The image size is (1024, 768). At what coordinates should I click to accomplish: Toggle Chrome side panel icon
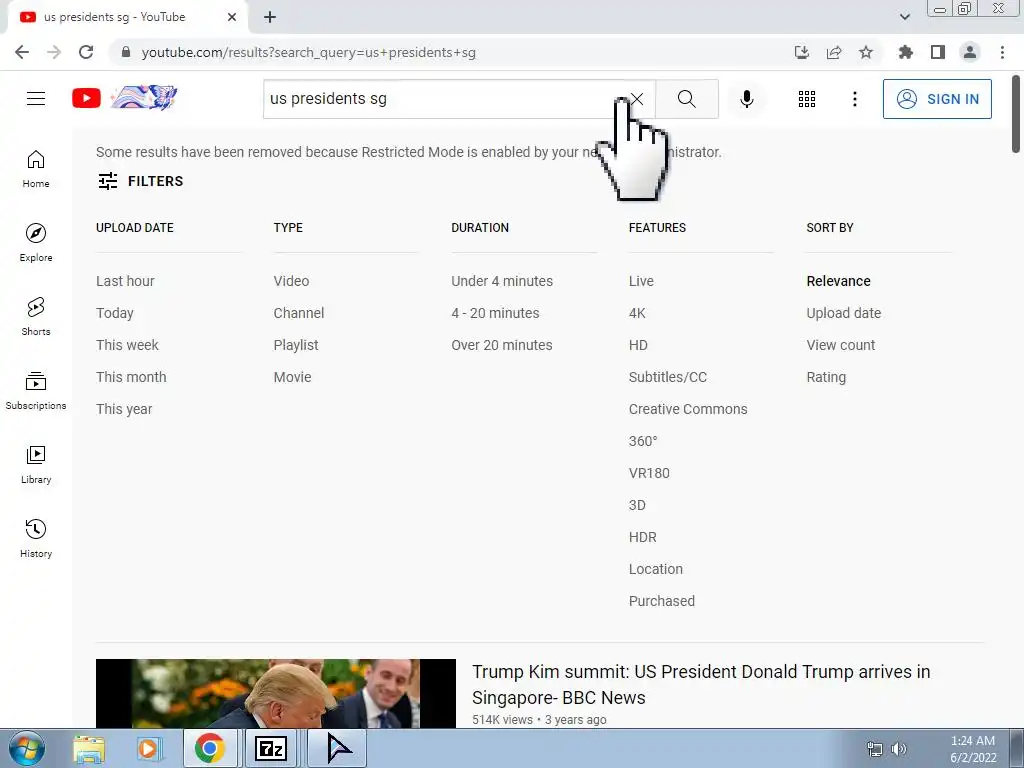click(x=938, y=52)
